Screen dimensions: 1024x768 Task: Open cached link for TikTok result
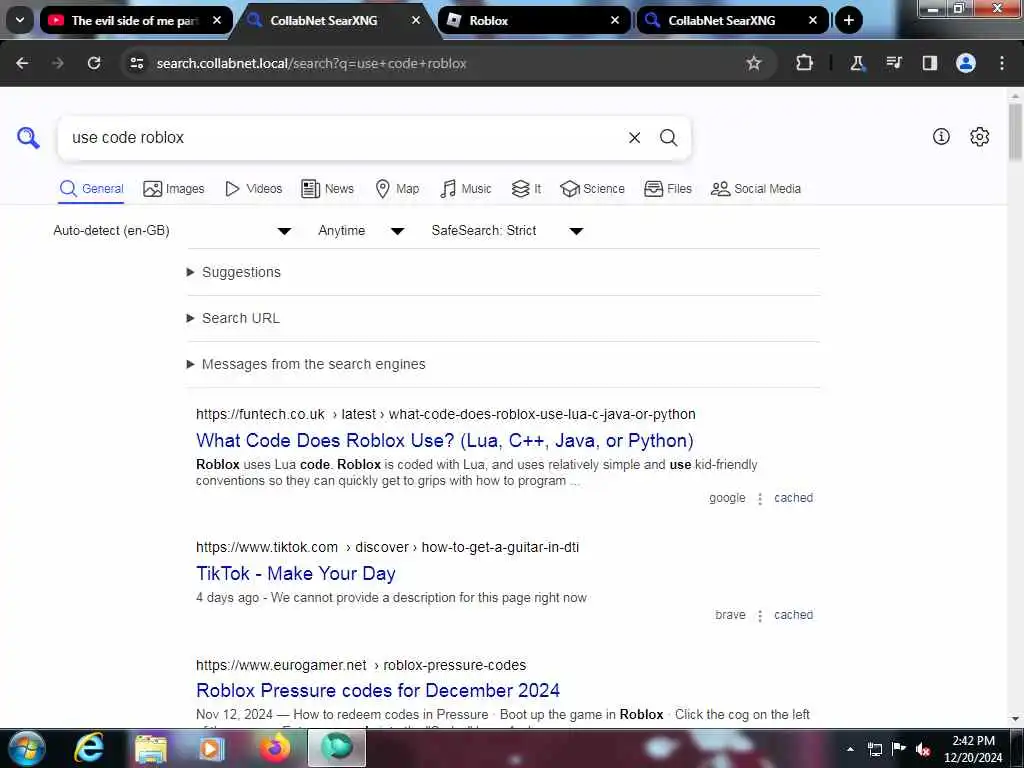point(793,615)
